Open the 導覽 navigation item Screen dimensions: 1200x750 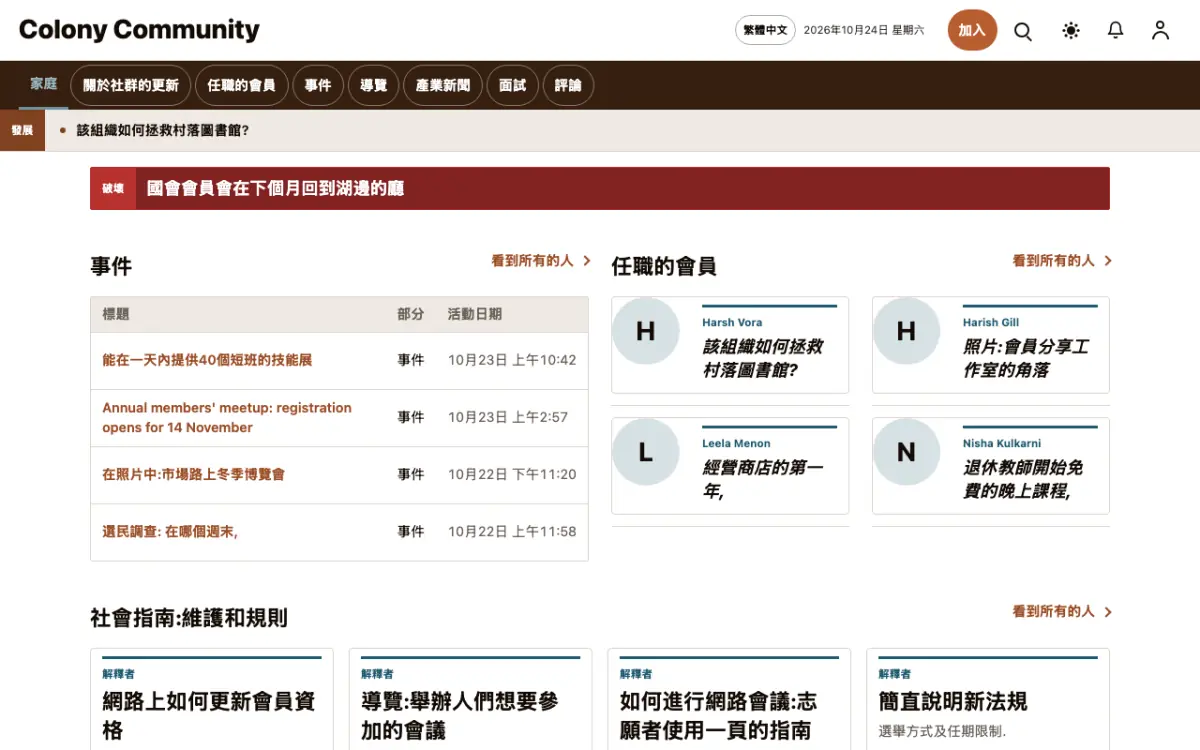click(374, 86)
